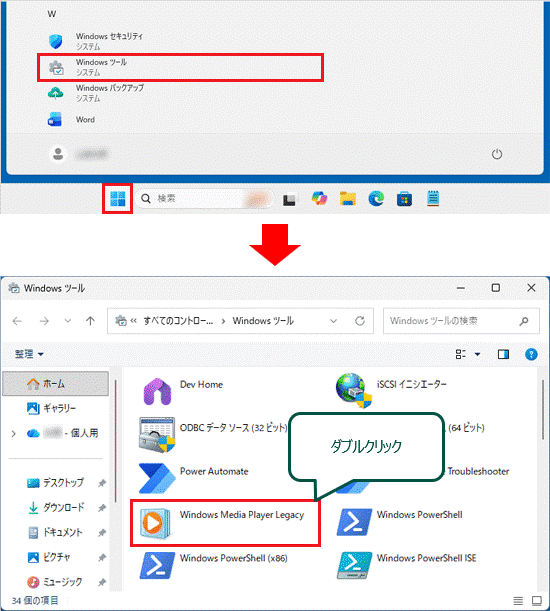Click the navigation pane scrollbar
This screenshot has height=611, width=550.
(x=116, y=441)
